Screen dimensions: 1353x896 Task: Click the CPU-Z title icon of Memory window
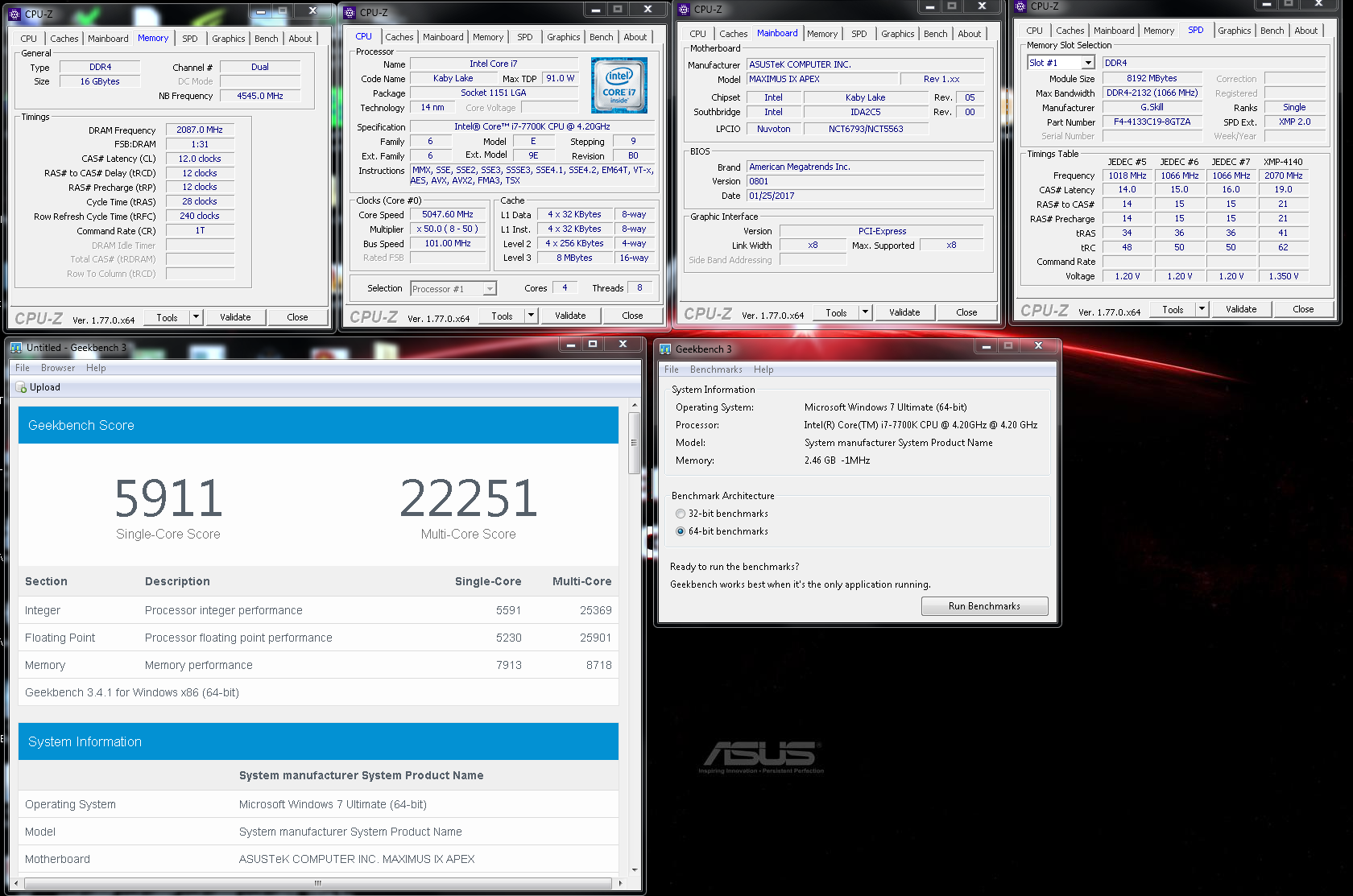[15, 14]
